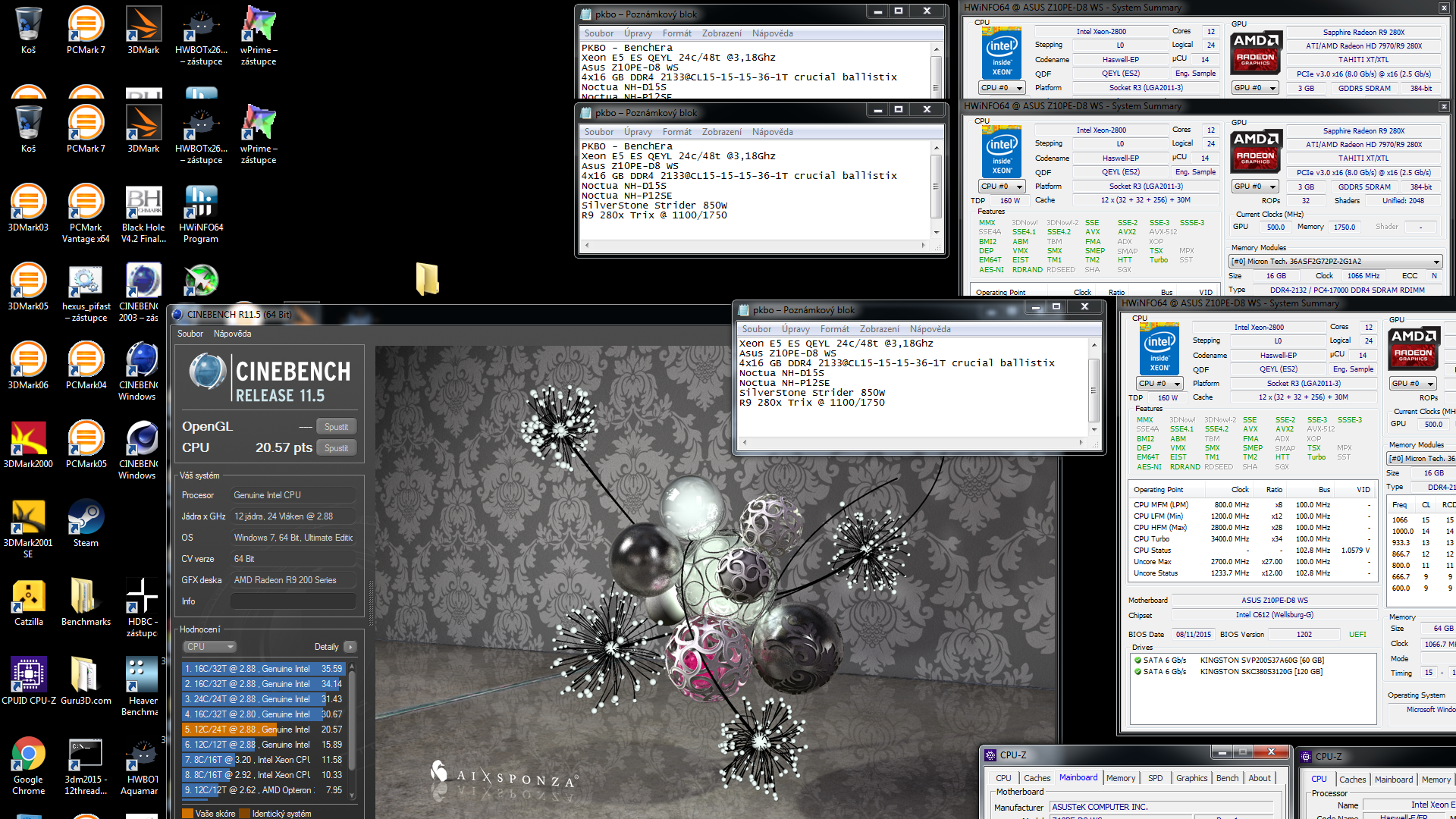Launch the 3DMark2001 SE shortcut

tap(28, 529)
